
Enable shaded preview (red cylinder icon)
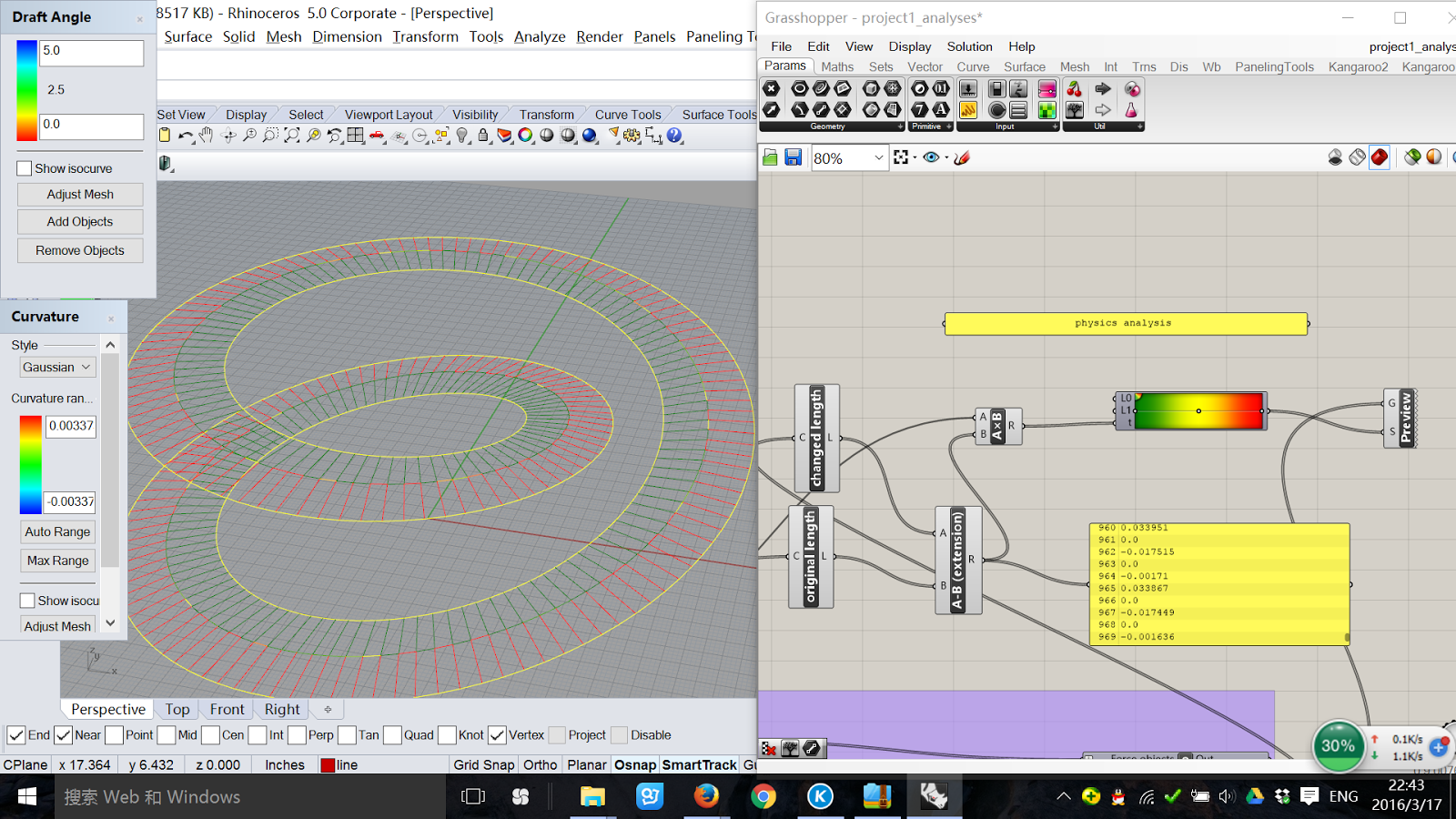(x=1380, y=157)
